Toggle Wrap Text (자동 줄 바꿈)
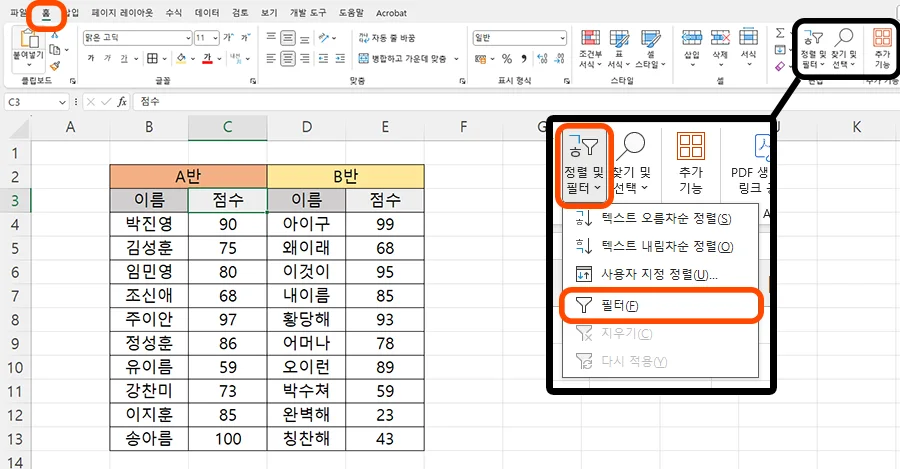The image size is (900, 469). (387, 38)
